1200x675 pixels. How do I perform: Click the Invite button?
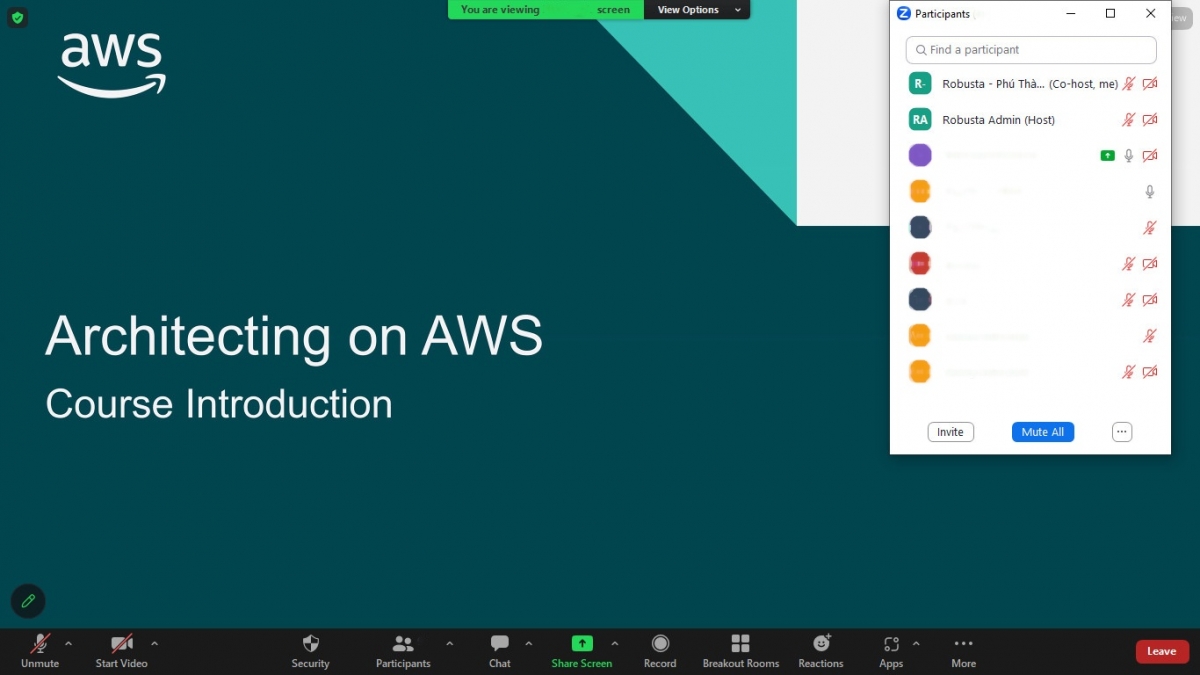pos(950,432)
